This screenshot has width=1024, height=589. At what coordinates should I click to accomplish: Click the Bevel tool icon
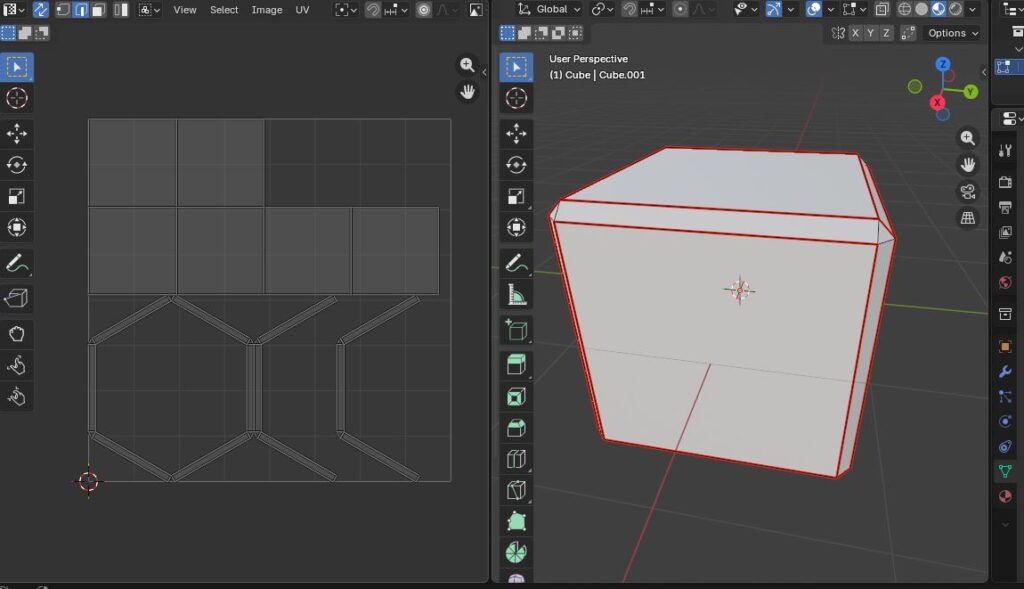click(x=516, y=428)
